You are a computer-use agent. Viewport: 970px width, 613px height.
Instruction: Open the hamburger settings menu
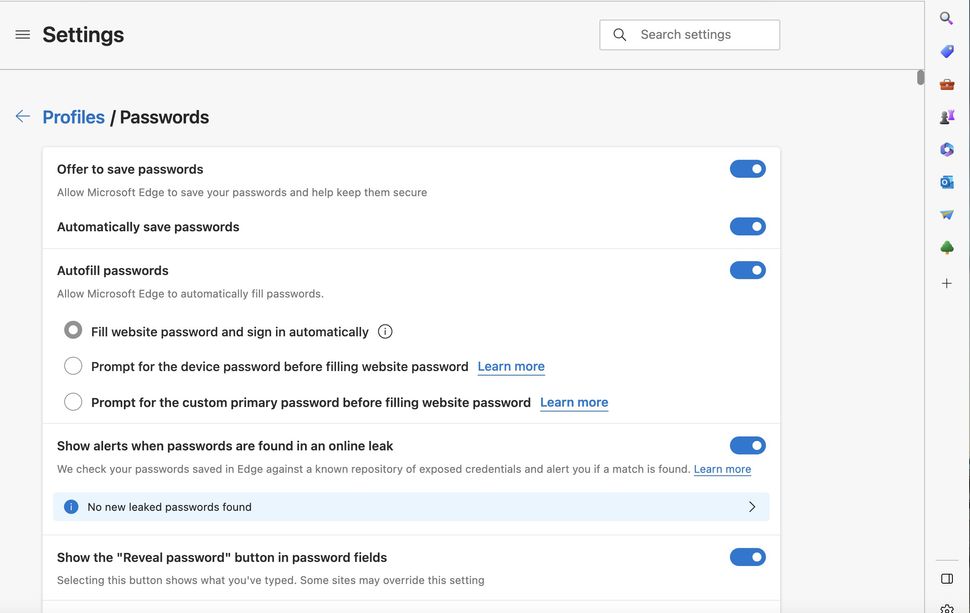23,34
